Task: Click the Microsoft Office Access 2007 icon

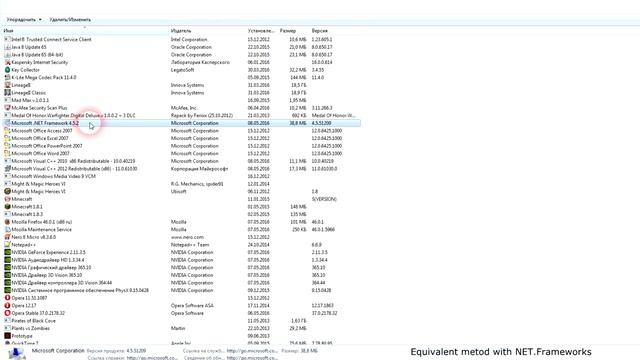Action: 7,131
